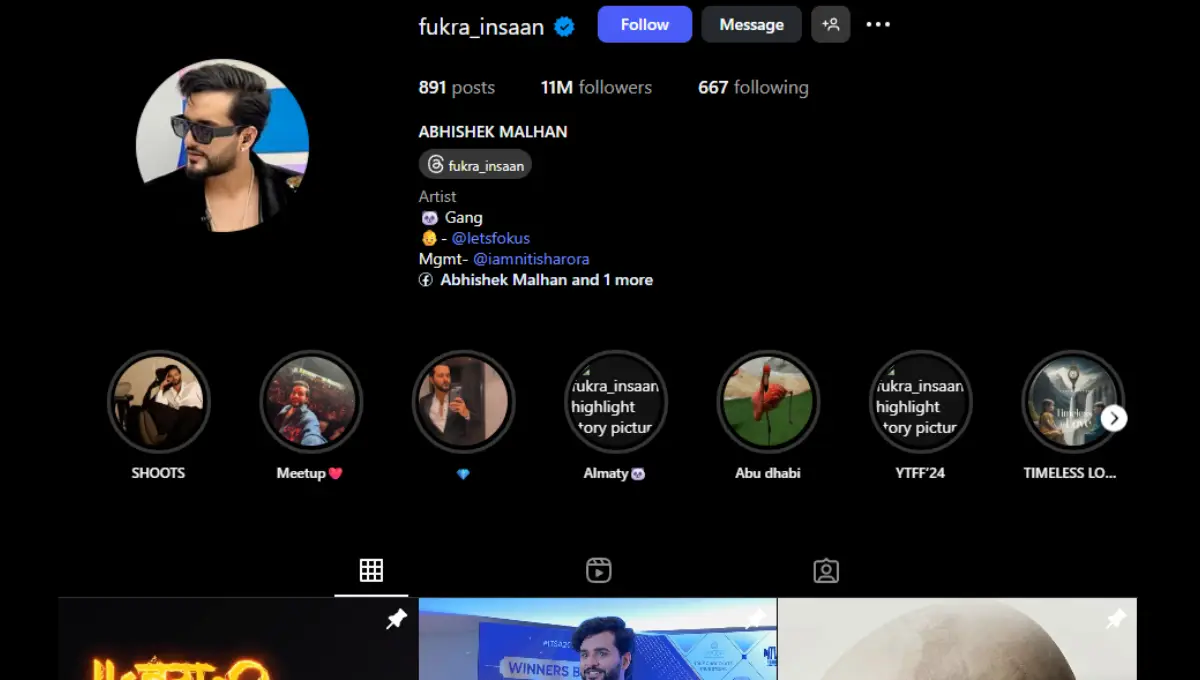Open the Meetup story highlight
The height and width of the screenshot is (680, 1200).
pos(310,402)
